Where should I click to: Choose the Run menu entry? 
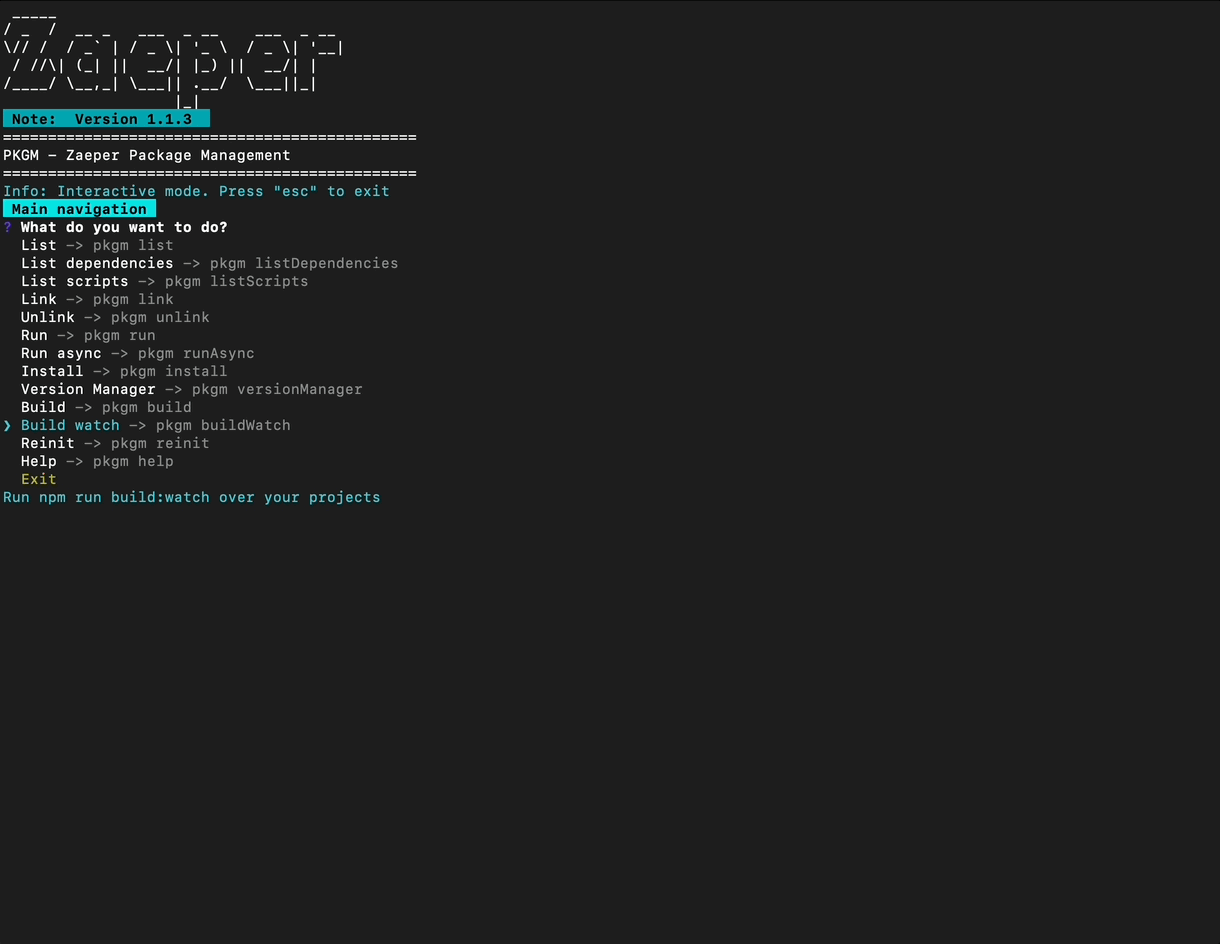tap(34, 335)
